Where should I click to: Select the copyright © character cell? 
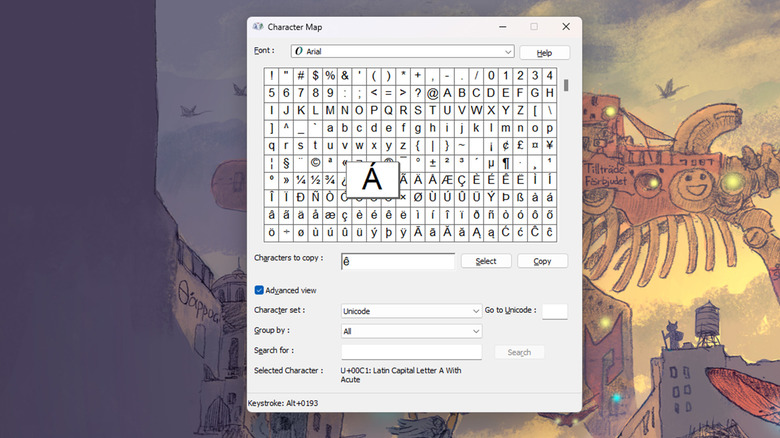pos(315,163)
